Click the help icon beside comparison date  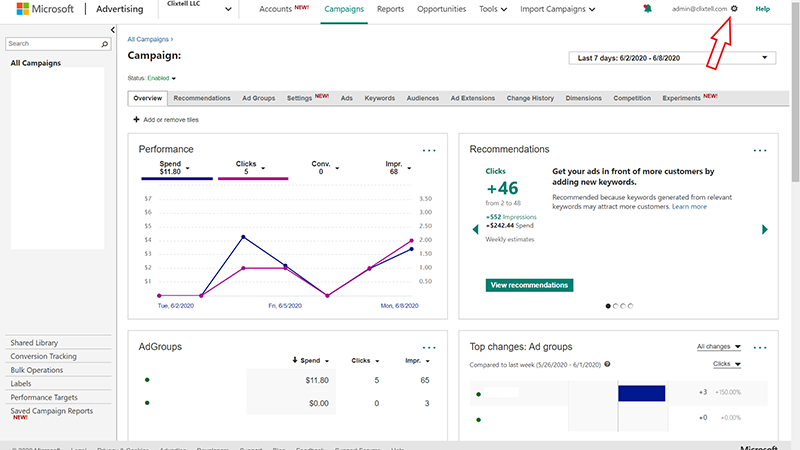click(x=607, y=365)
